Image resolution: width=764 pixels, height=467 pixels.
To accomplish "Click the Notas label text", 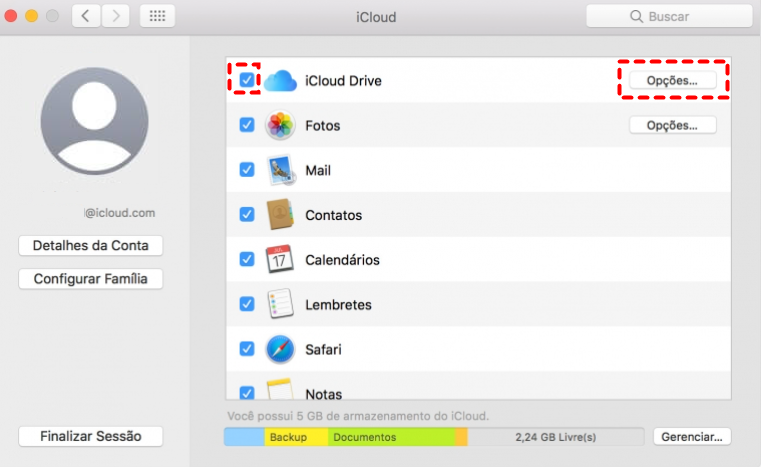I will [x=324, y=394].
